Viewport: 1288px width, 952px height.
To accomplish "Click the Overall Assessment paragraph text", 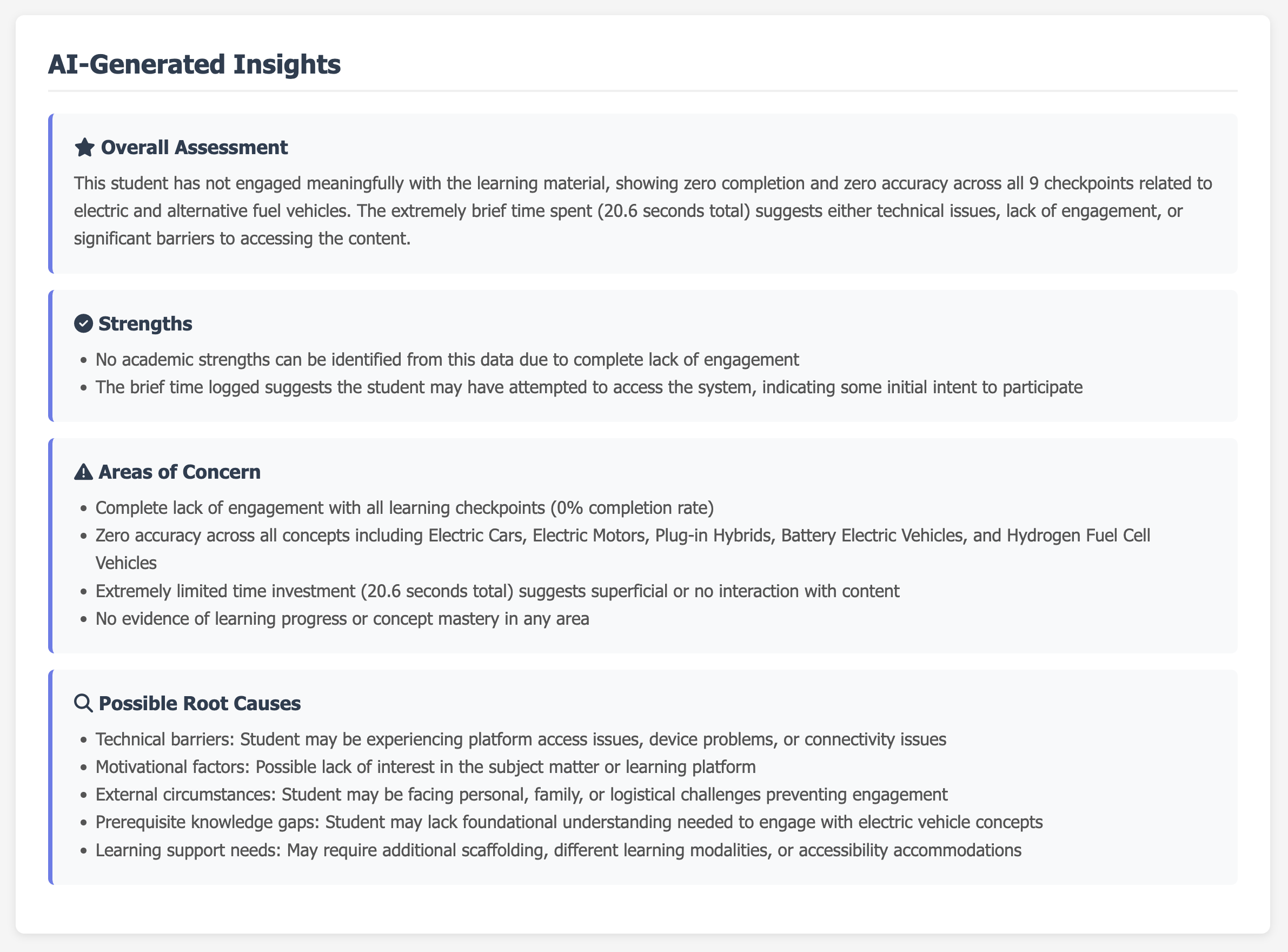I will tap(642, 211).
